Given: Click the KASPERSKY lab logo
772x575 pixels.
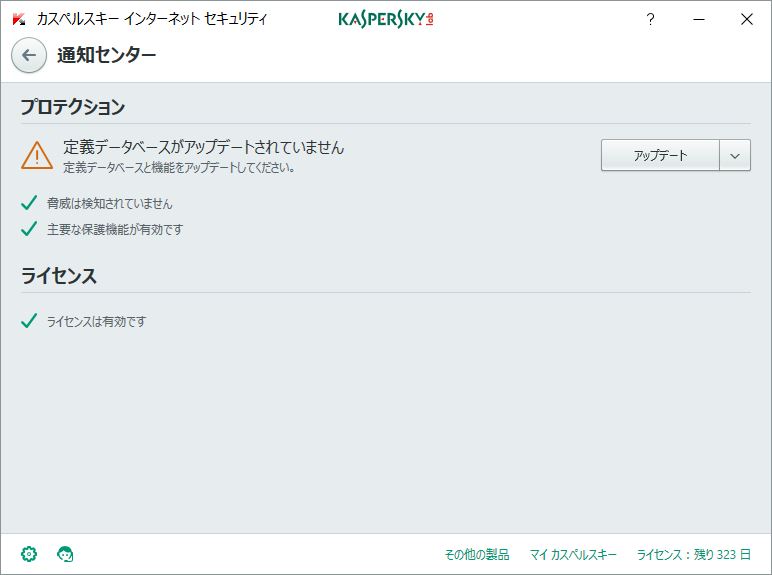Looking at the screenshot, I should tap(386, 19).
